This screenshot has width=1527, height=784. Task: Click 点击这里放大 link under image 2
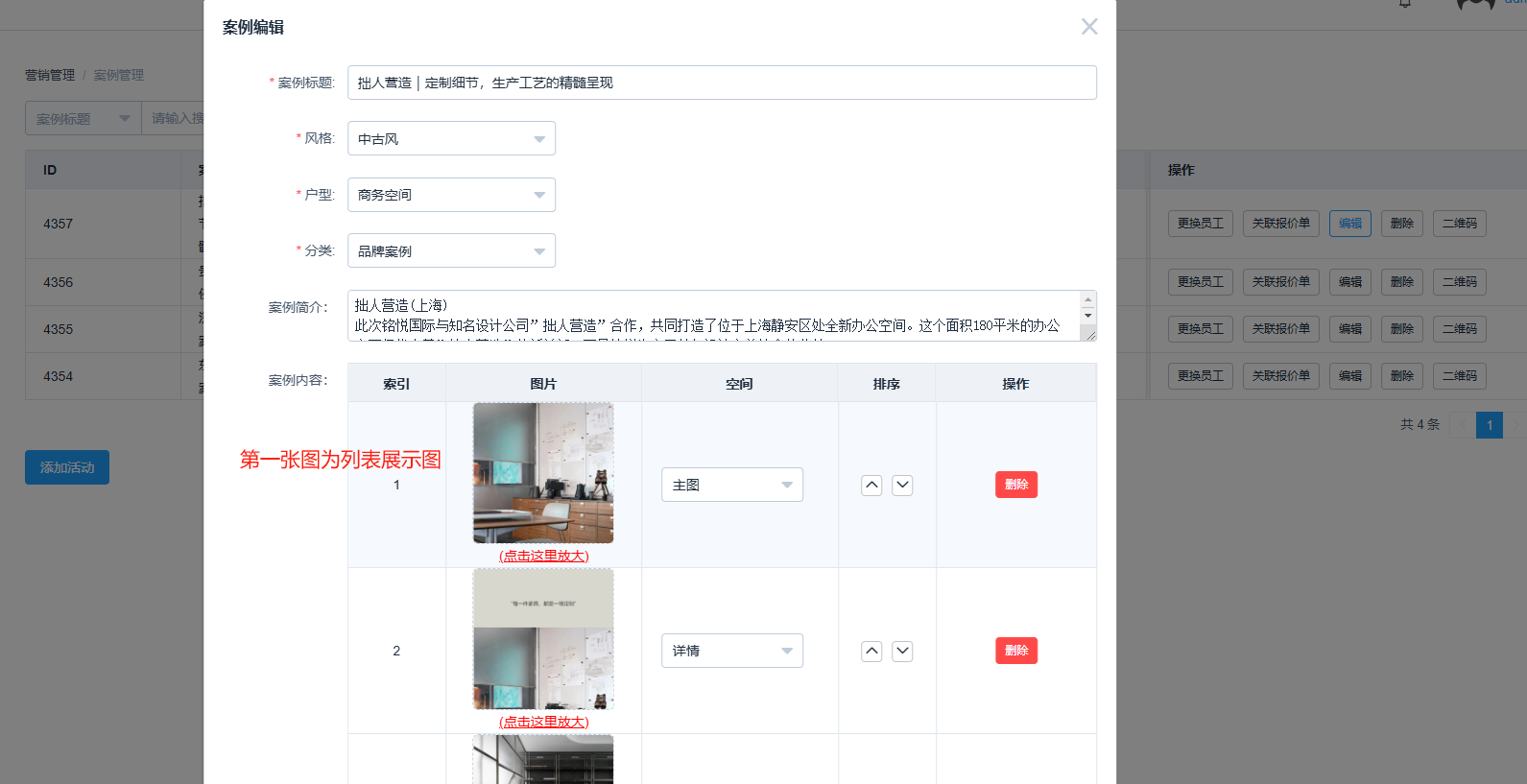[543, 722]
